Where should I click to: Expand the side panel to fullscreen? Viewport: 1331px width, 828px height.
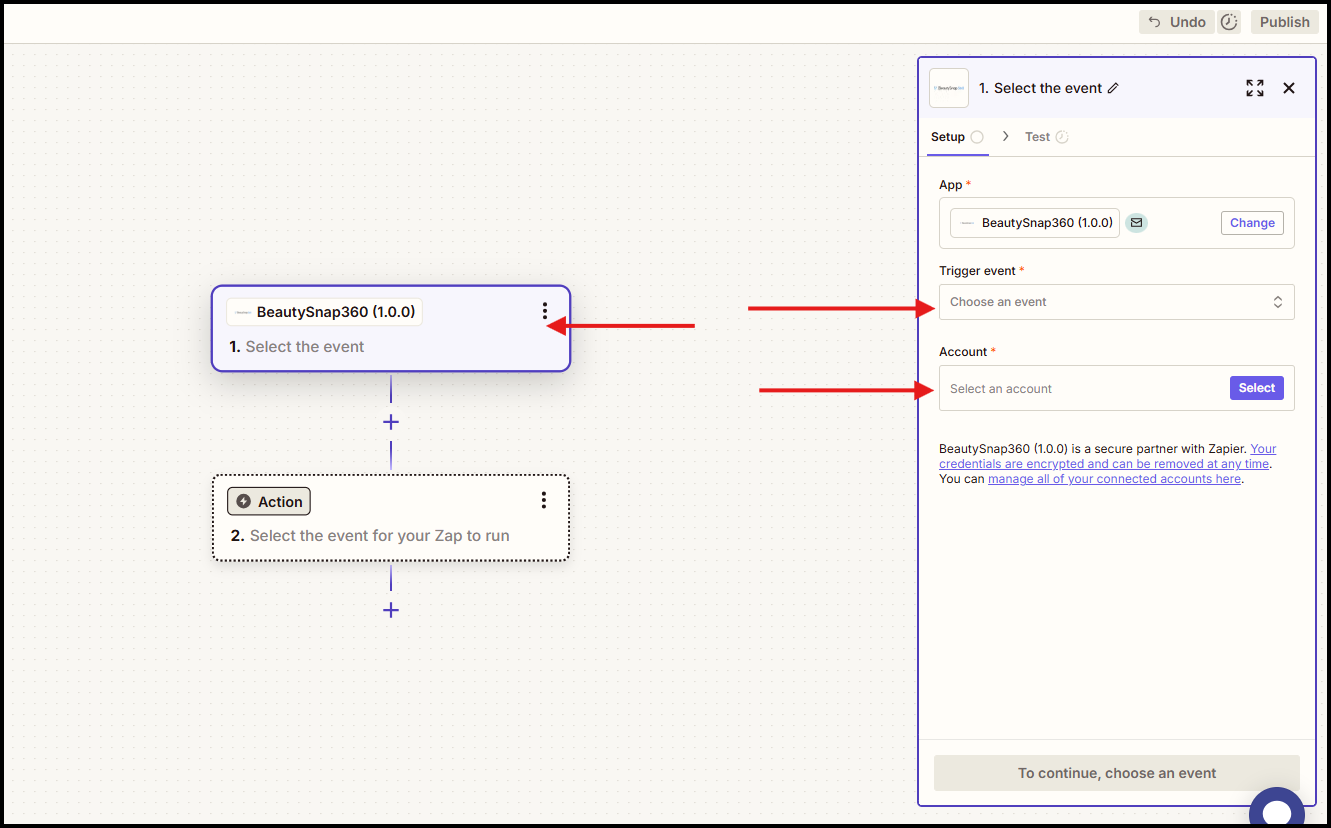1255,88
